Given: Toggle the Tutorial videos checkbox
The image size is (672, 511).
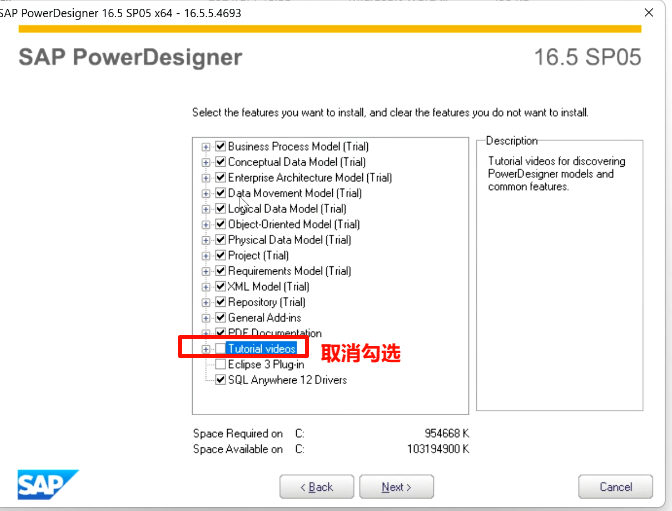Looking at the screenshot, I should (220, 349).
